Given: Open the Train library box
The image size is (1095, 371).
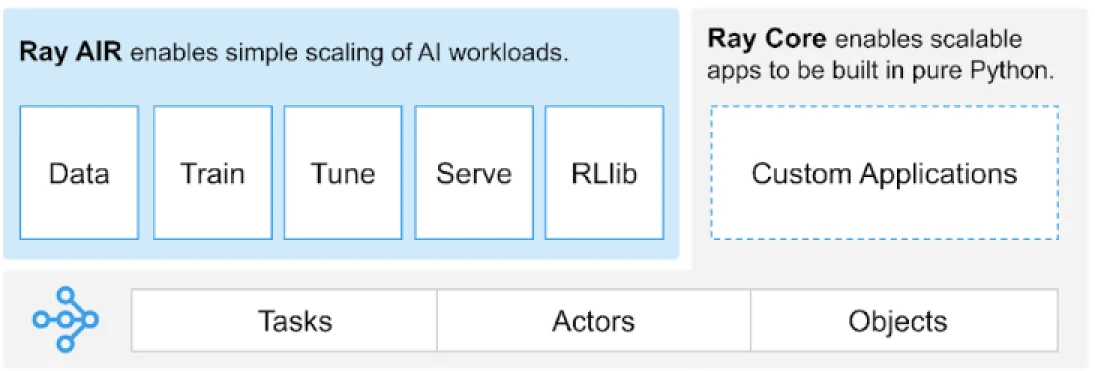Looking at the screenshot, I should tap(212, 172).
